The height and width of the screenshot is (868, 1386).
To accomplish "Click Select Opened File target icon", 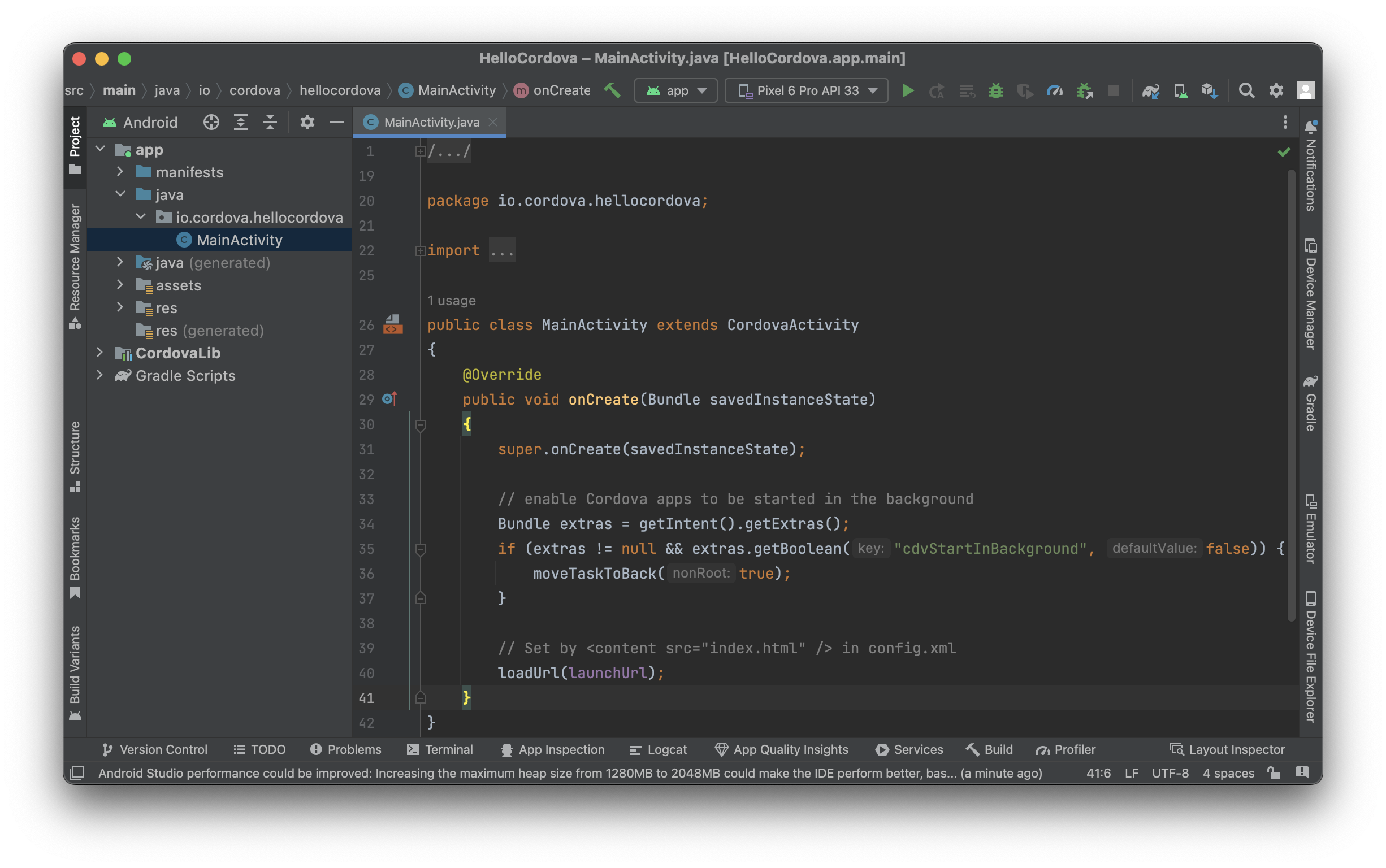I will tap(211, 122).
